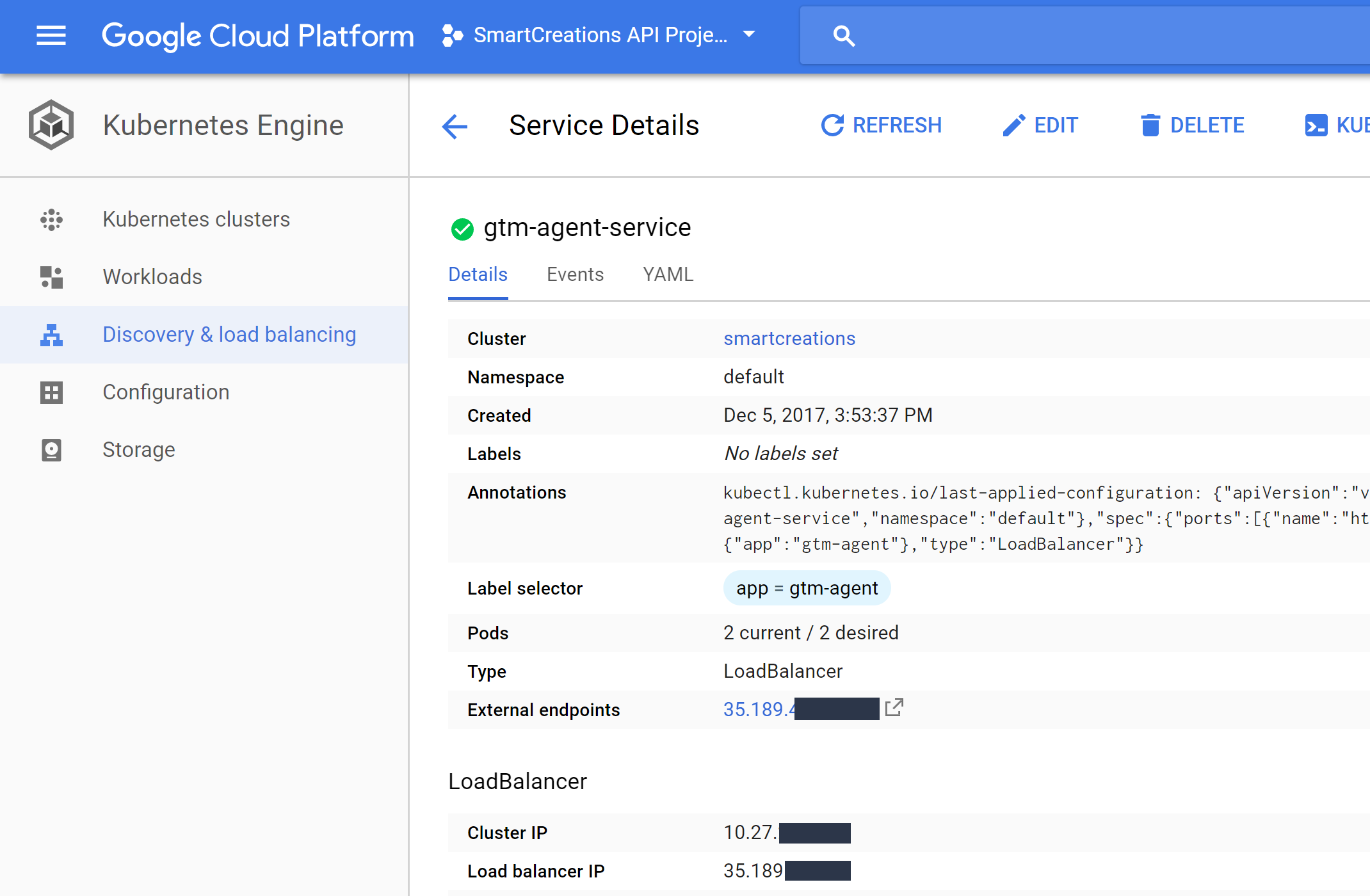Open the smartcreations cluster link
This screenshot has width=1370, height=896.
[x=789, y=339]
